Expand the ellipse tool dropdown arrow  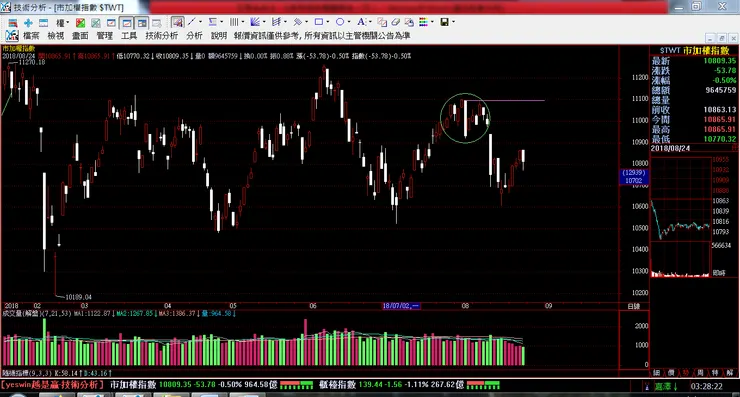(349, 22)
